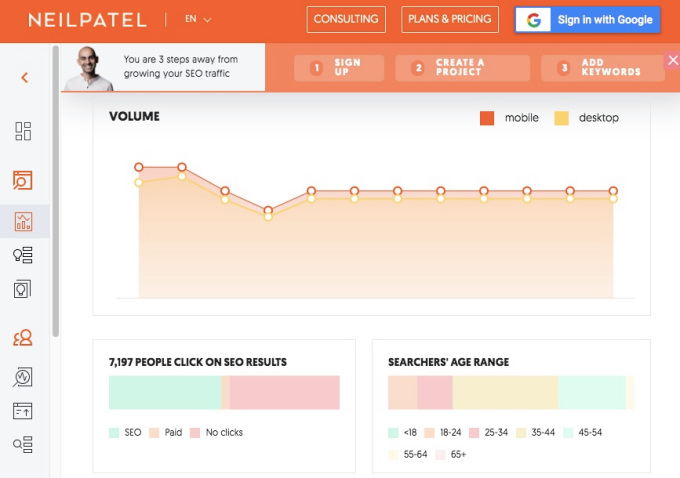
Task: Open the magnifier with list lines sidebar icon
Action: [23, 444]
